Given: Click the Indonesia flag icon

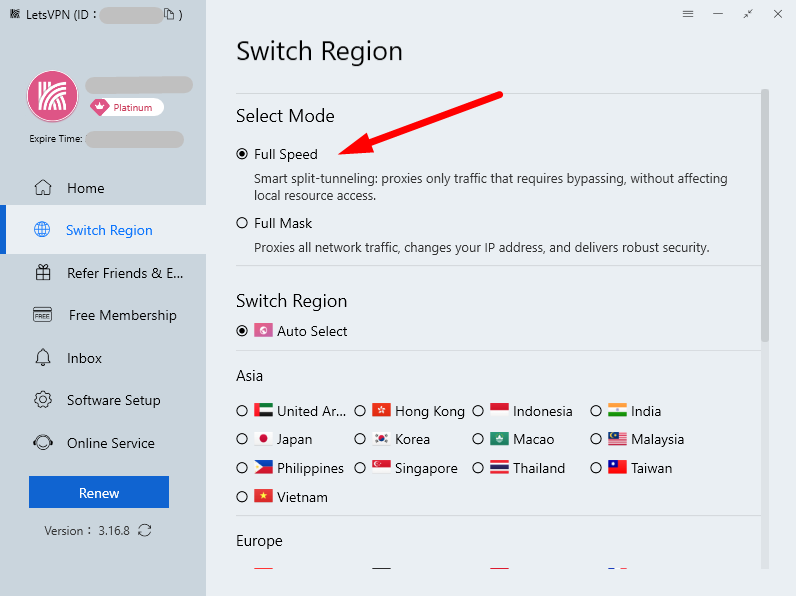Looking at the screenshot, I should tap(499, 410).
